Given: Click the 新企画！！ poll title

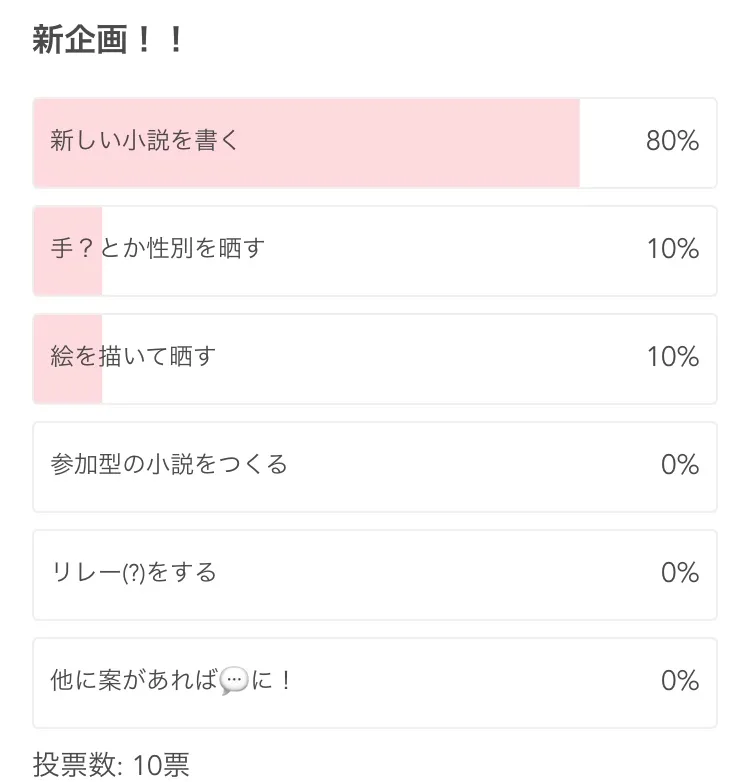Looking at the screenshot, I should (108, 41).
